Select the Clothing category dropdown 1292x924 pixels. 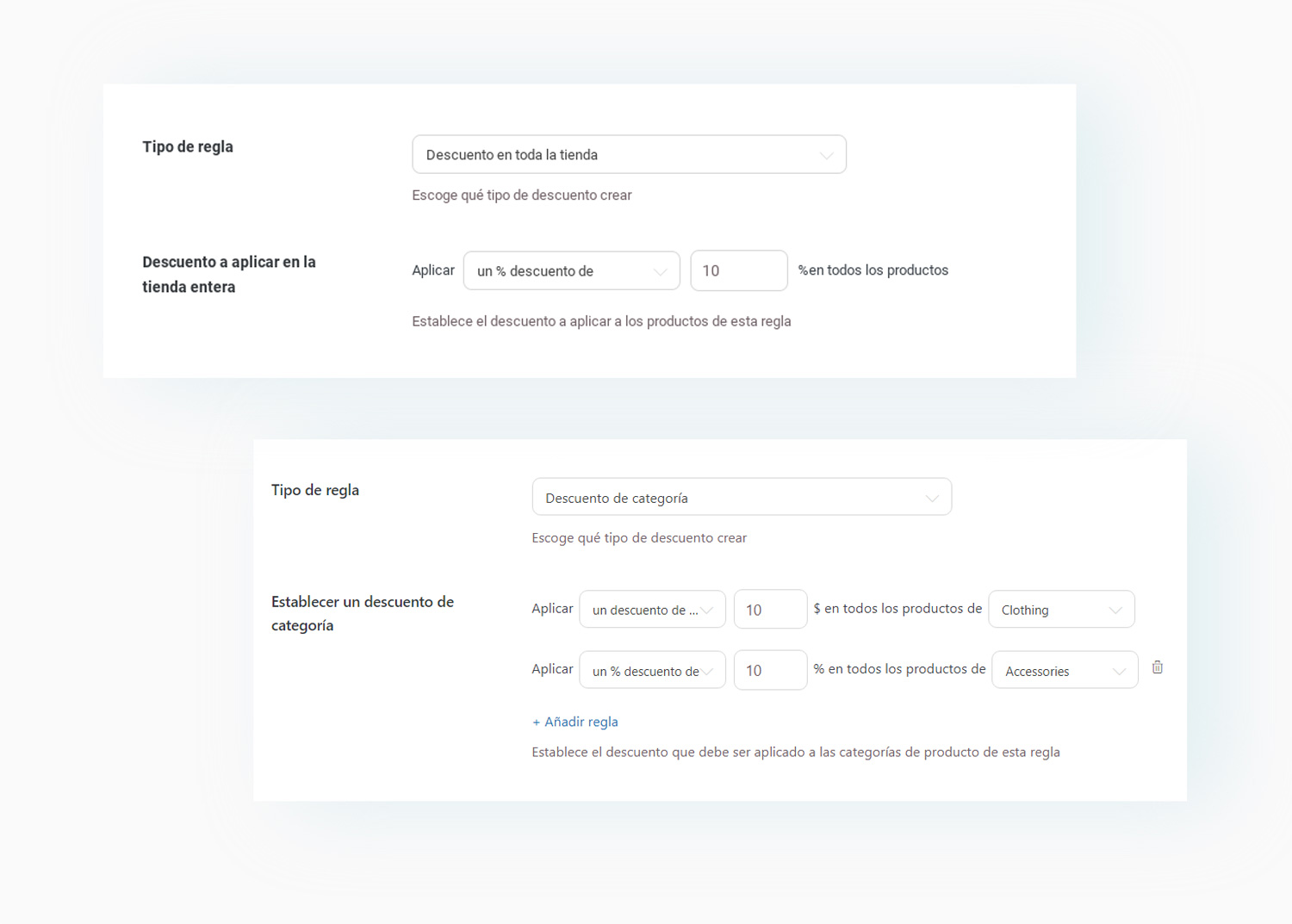pos(1051,610)
